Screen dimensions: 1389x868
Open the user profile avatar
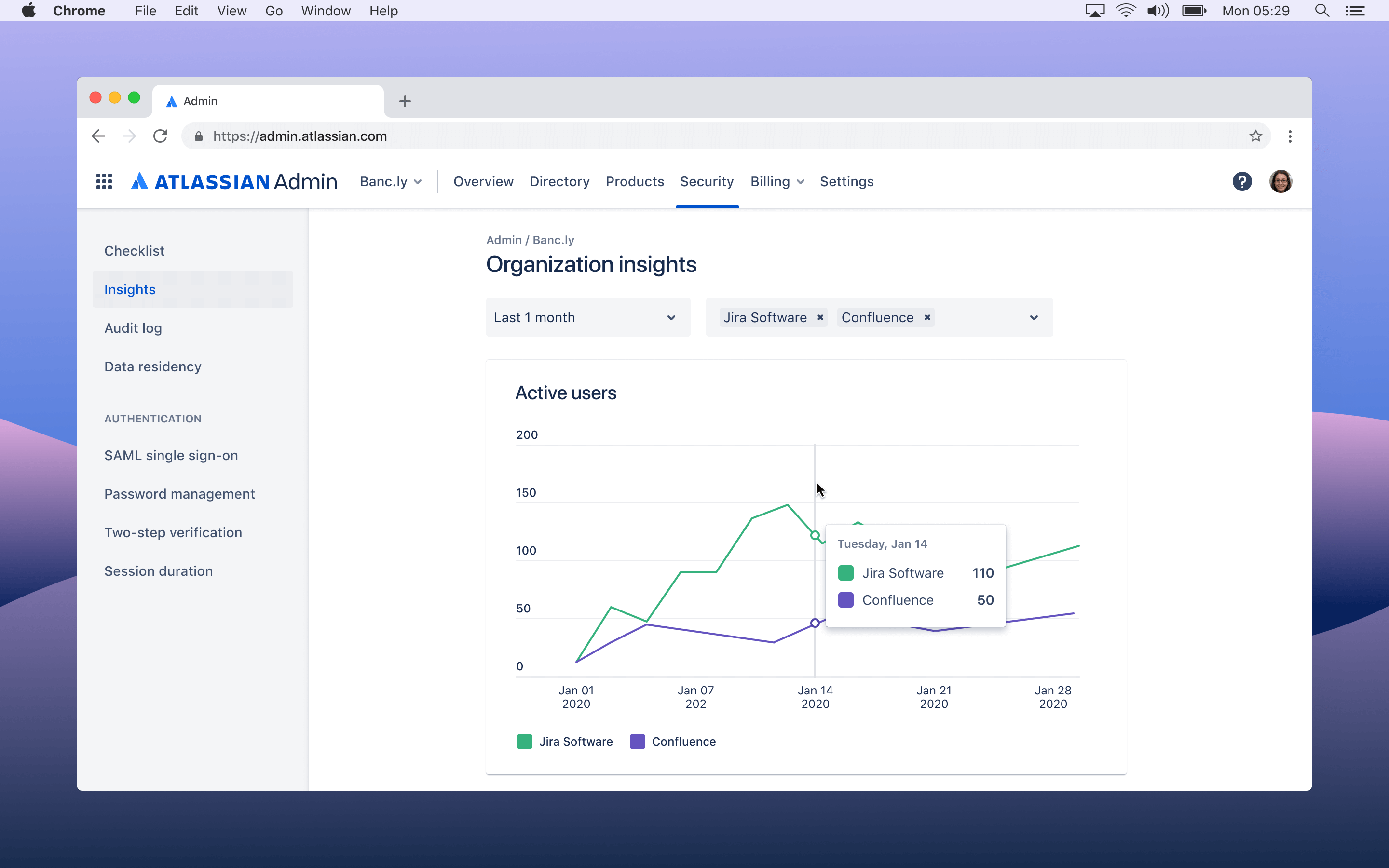click(x=1280, y=181)
